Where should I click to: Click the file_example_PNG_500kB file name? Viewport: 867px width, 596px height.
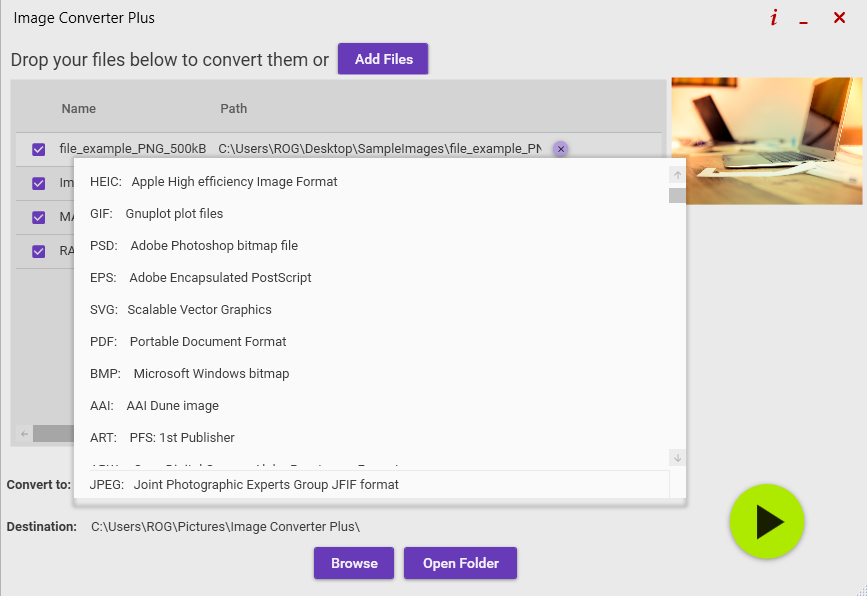(x=133, y=149)
